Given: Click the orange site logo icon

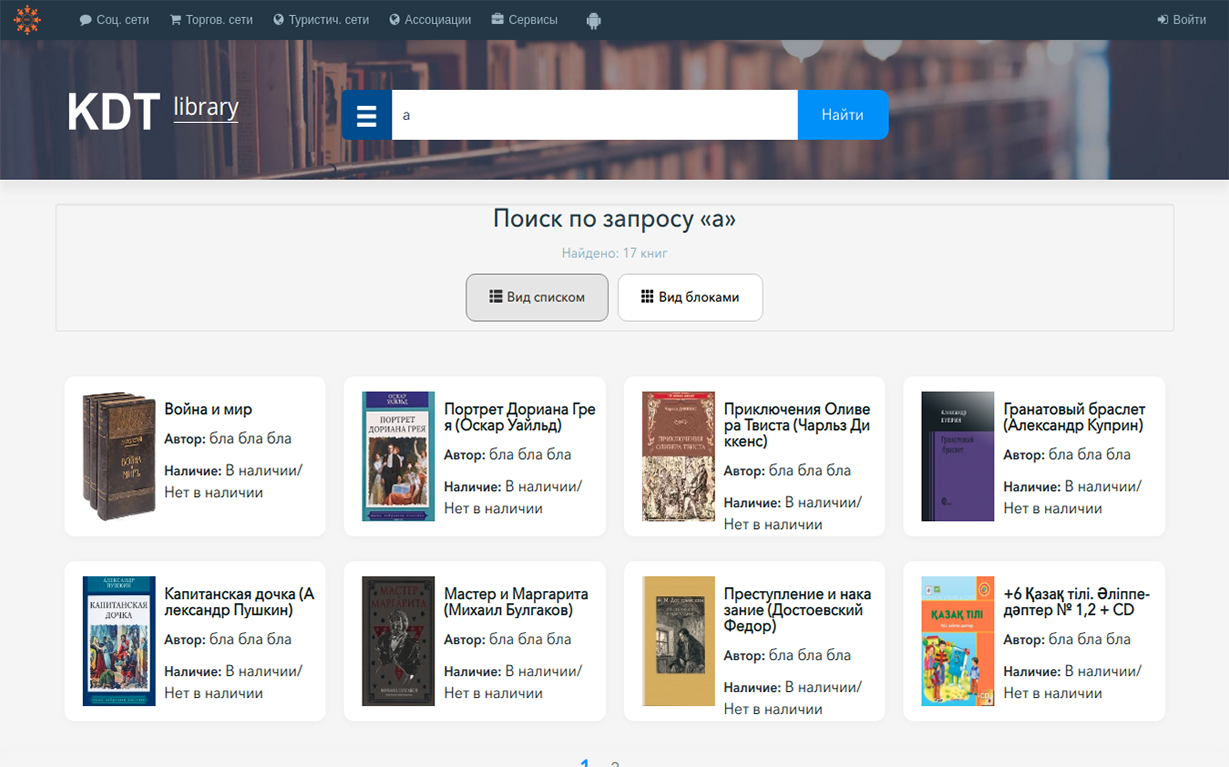Looking at the screenshot, I should point(27,20).
